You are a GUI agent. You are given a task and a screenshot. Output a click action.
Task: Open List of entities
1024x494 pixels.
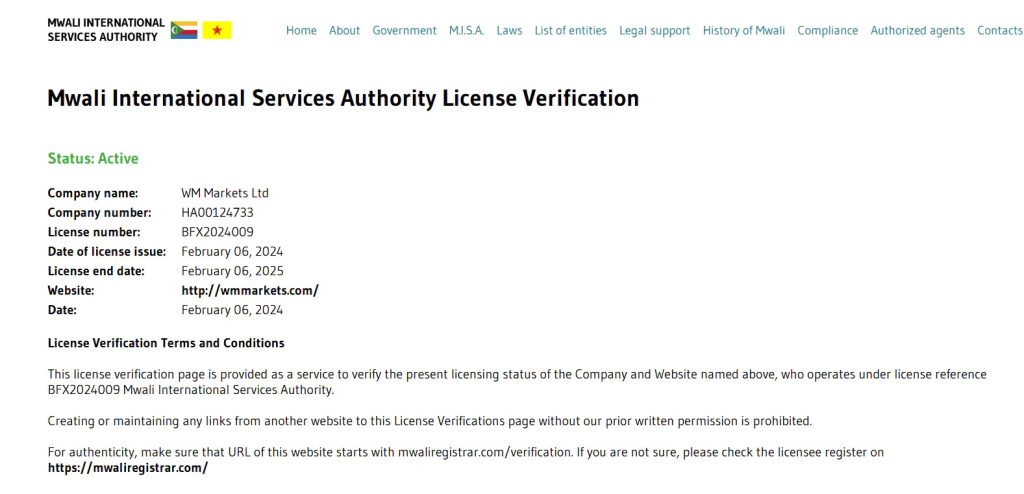point(571,30)
